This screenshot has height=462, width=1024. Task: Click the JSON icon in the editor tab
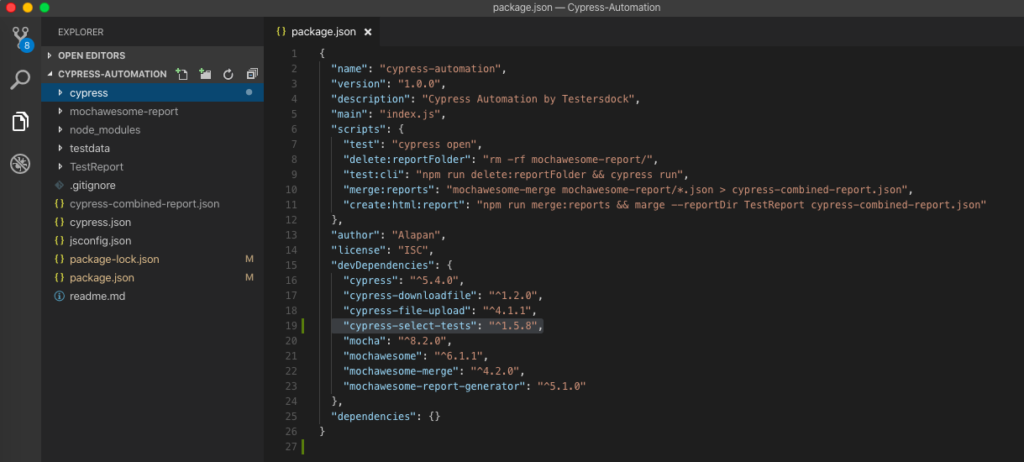281,31
